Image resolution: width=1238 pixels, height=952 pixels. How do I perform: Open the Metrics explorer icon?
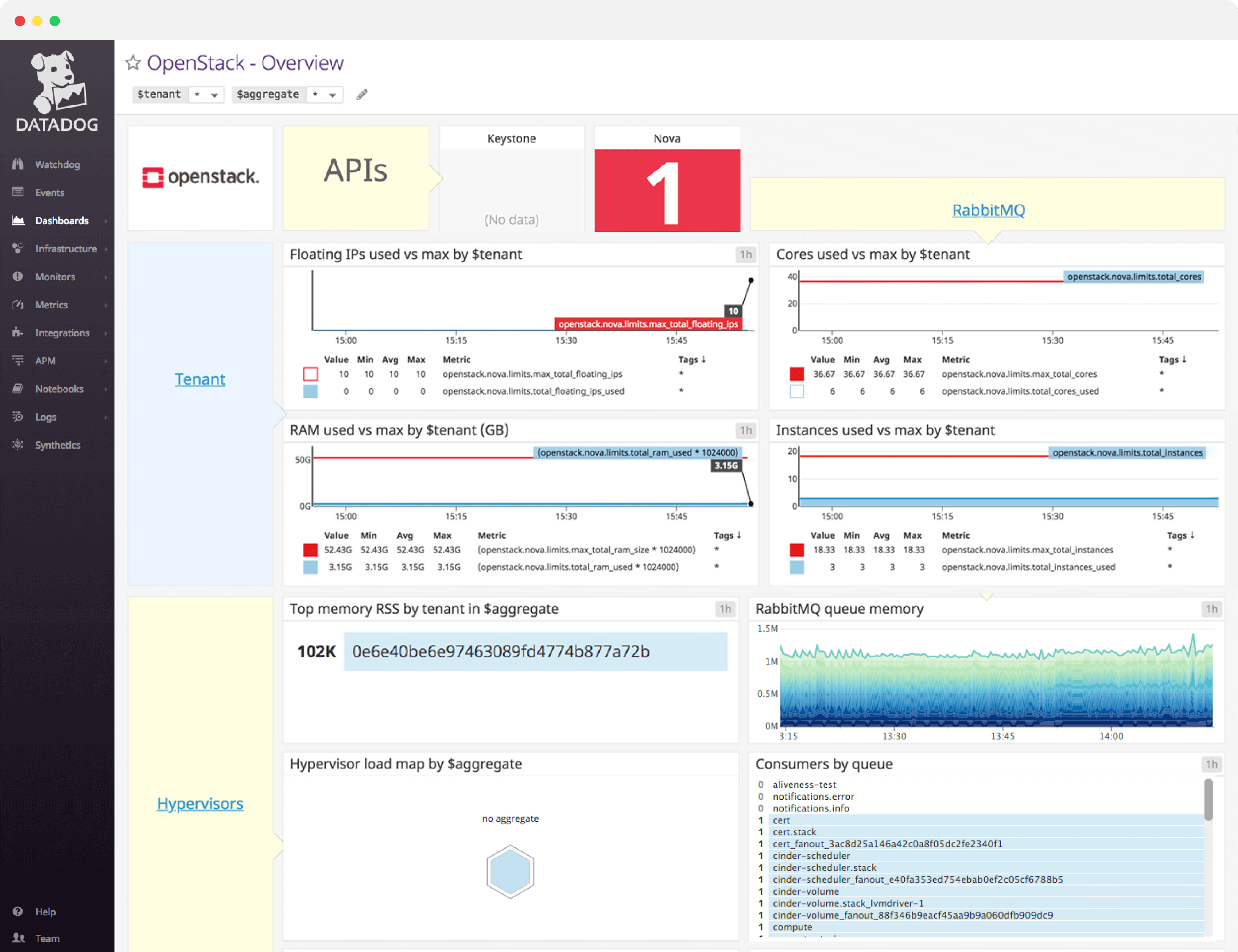click(17, 304)
